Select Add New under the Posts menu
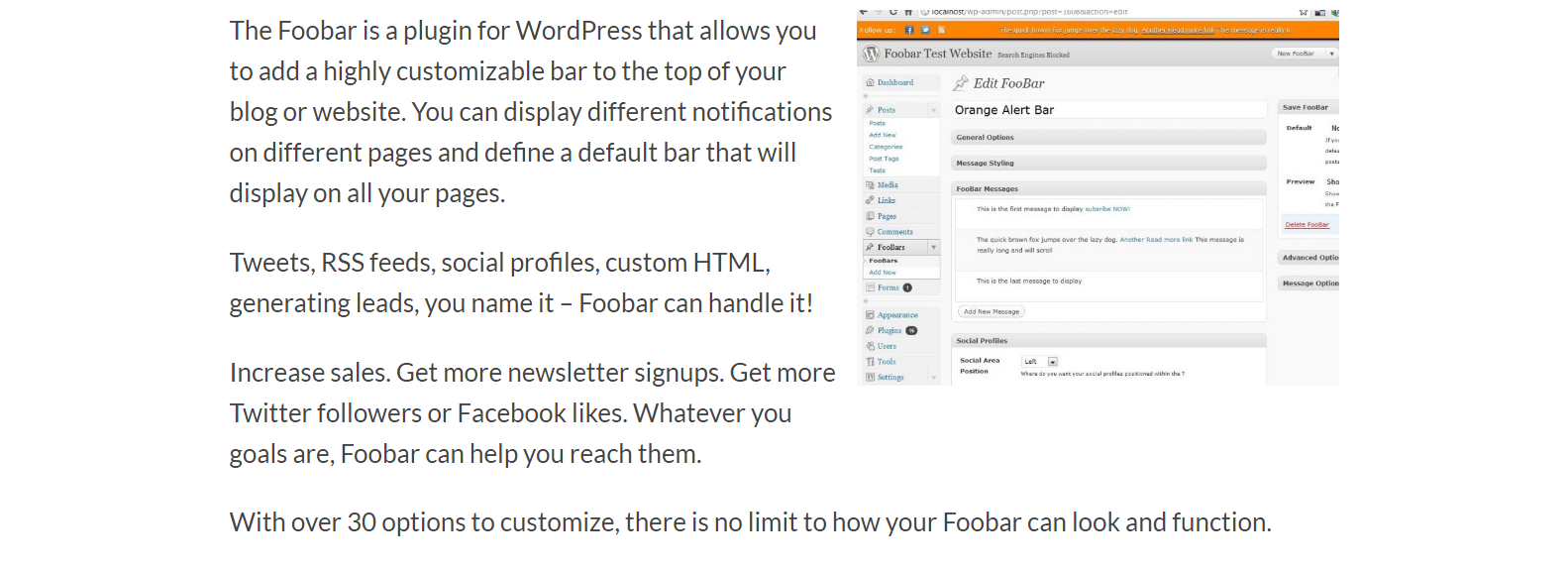The height and width of the screenshot is (570, 1568). (883, 135)
